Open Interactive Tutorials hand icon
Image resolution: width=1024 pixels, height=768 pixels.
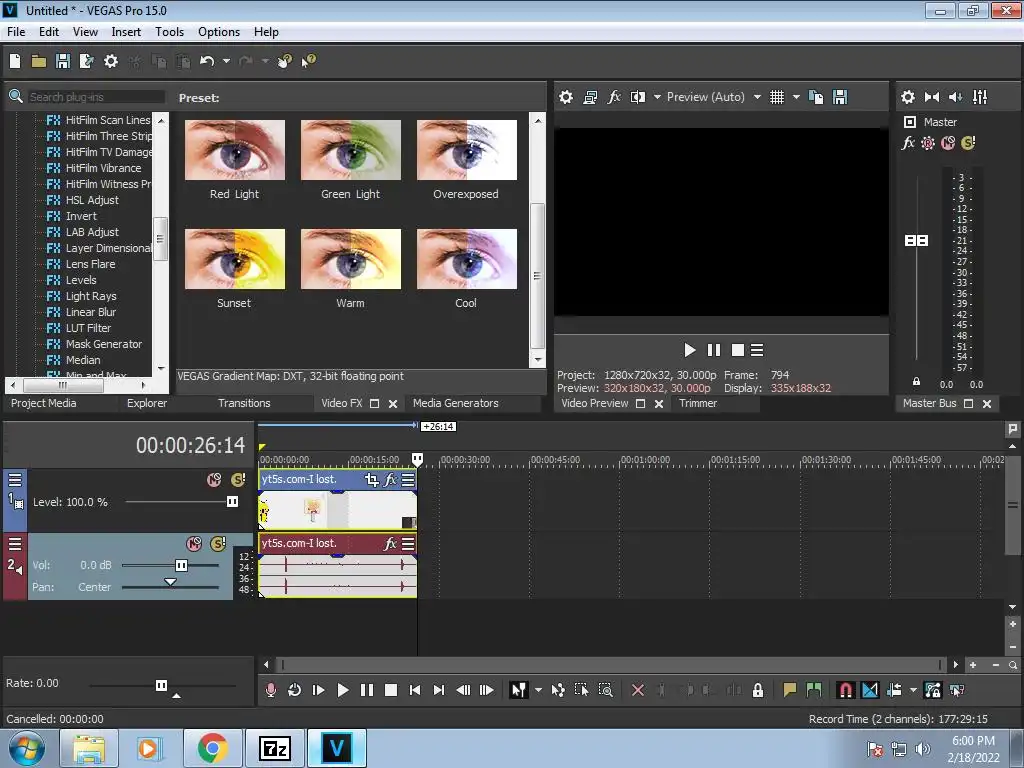(285, 61)
